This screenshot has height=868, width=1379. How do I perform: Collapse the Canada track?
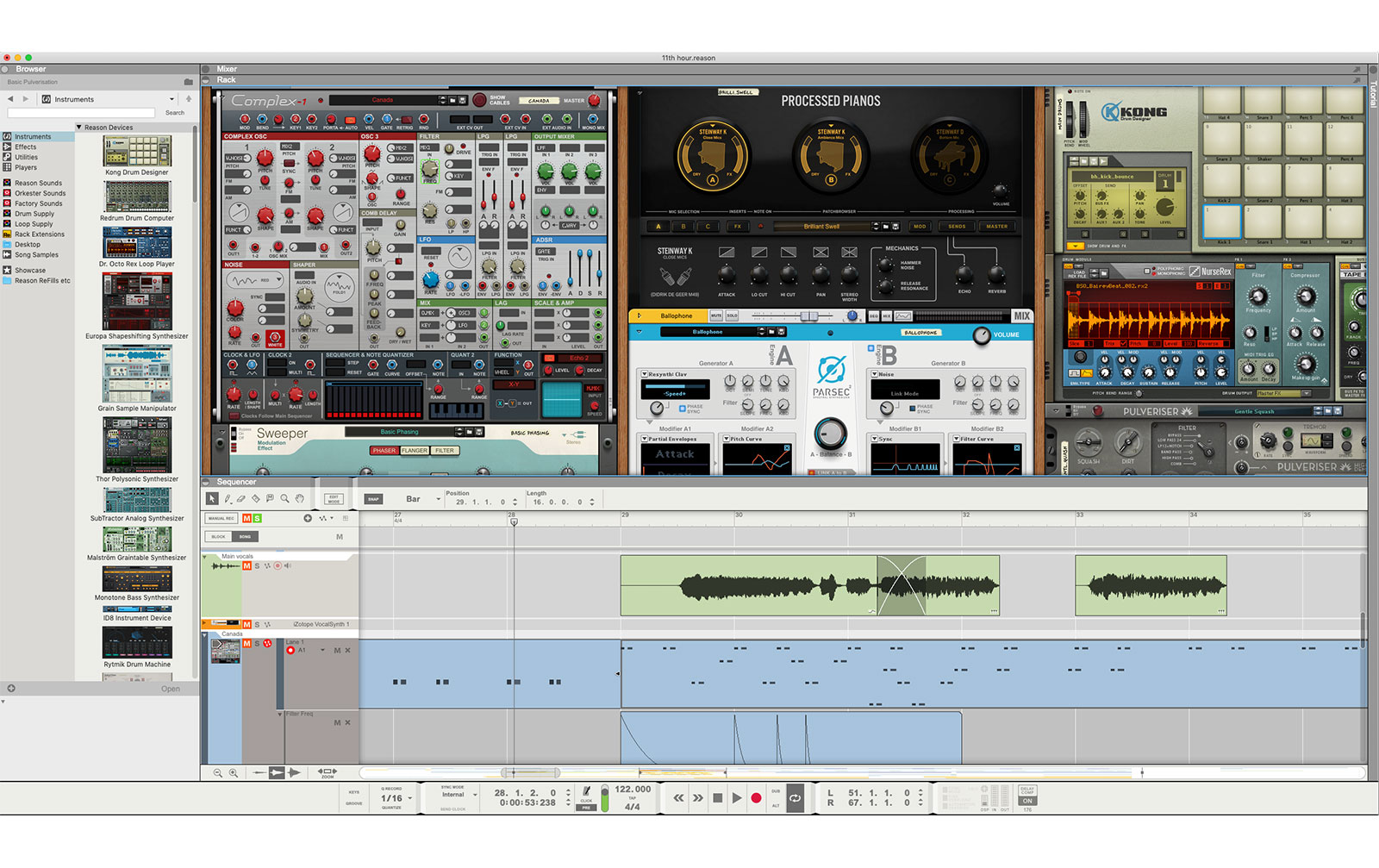pos(205,634)
